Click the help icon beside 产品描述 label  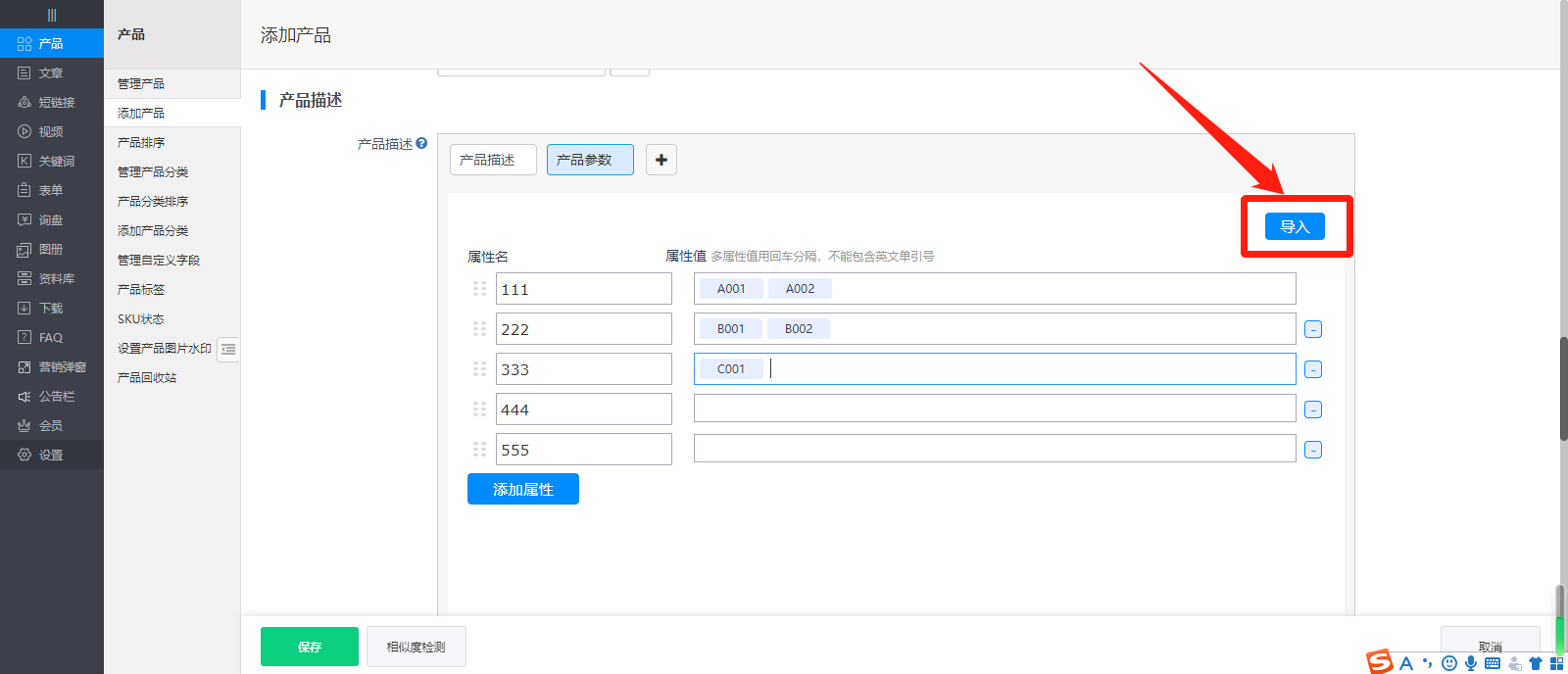(421, 143)
